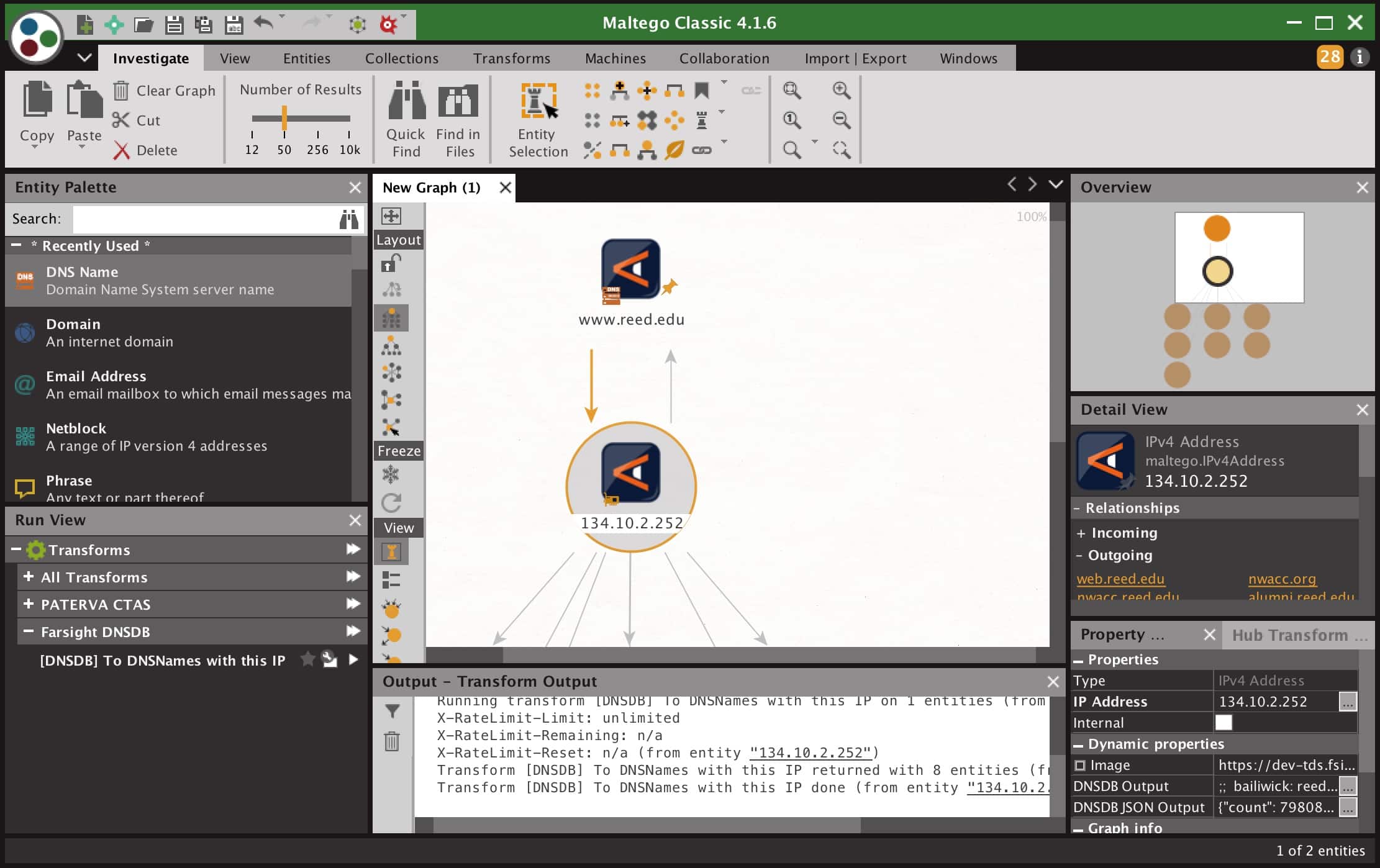Click the layout lock icon in graph sidebar

click(x=391, y=263)
